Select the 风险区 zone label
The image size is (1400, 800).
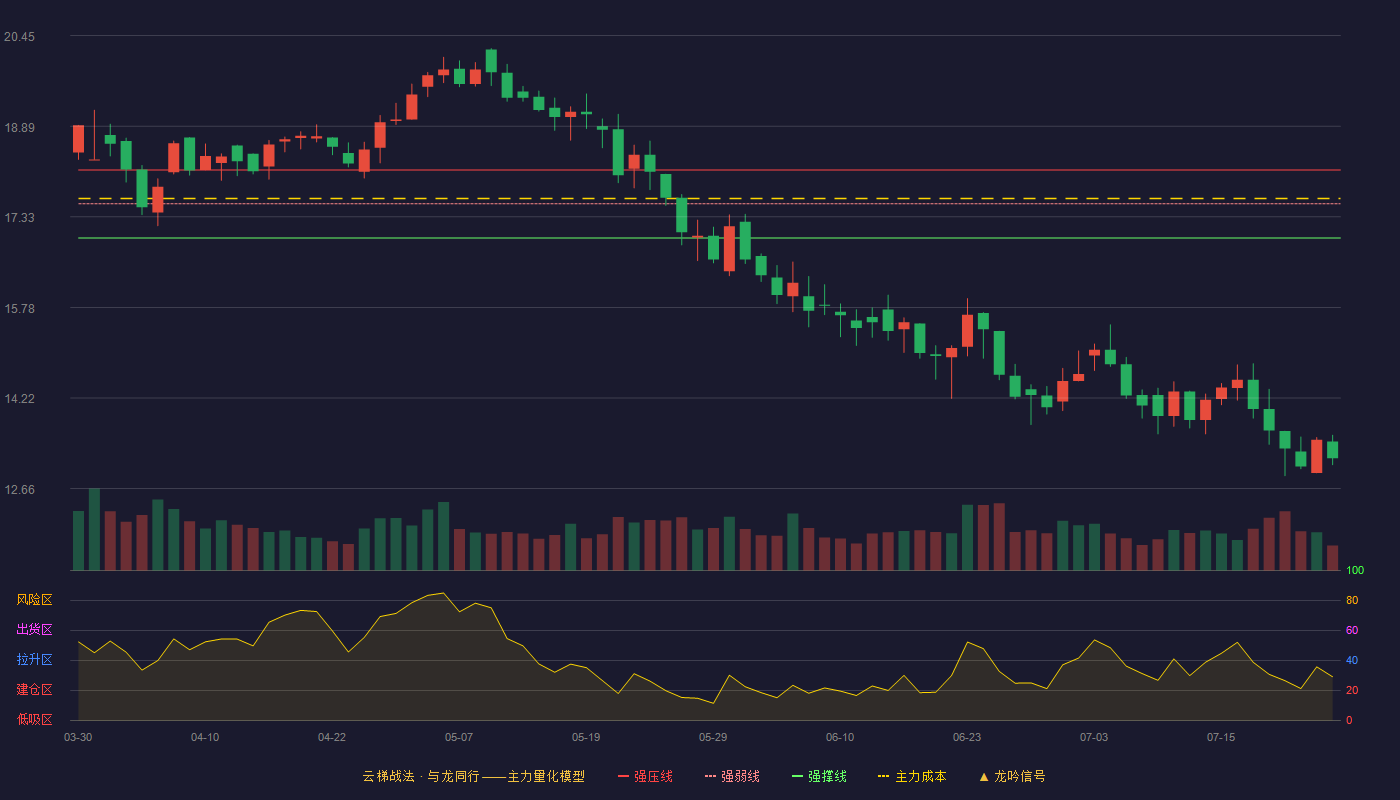click(x=34, y=600)
